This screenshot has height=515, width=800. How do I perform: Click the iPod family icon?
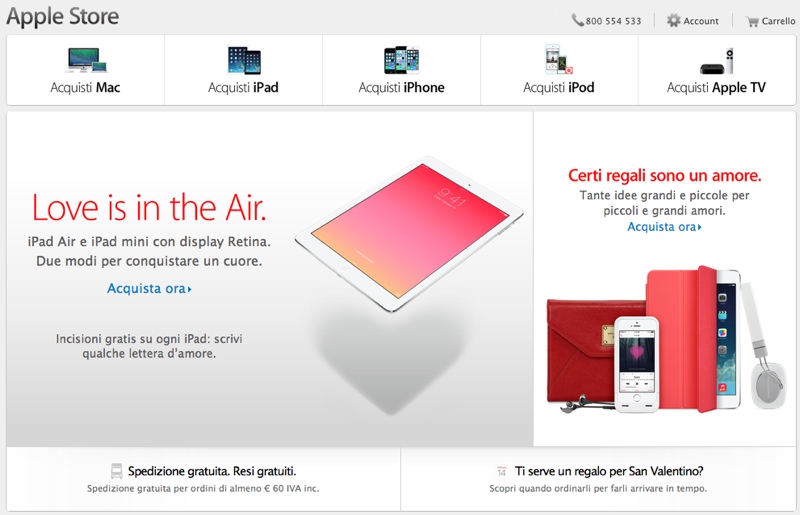tap(559, 59)
